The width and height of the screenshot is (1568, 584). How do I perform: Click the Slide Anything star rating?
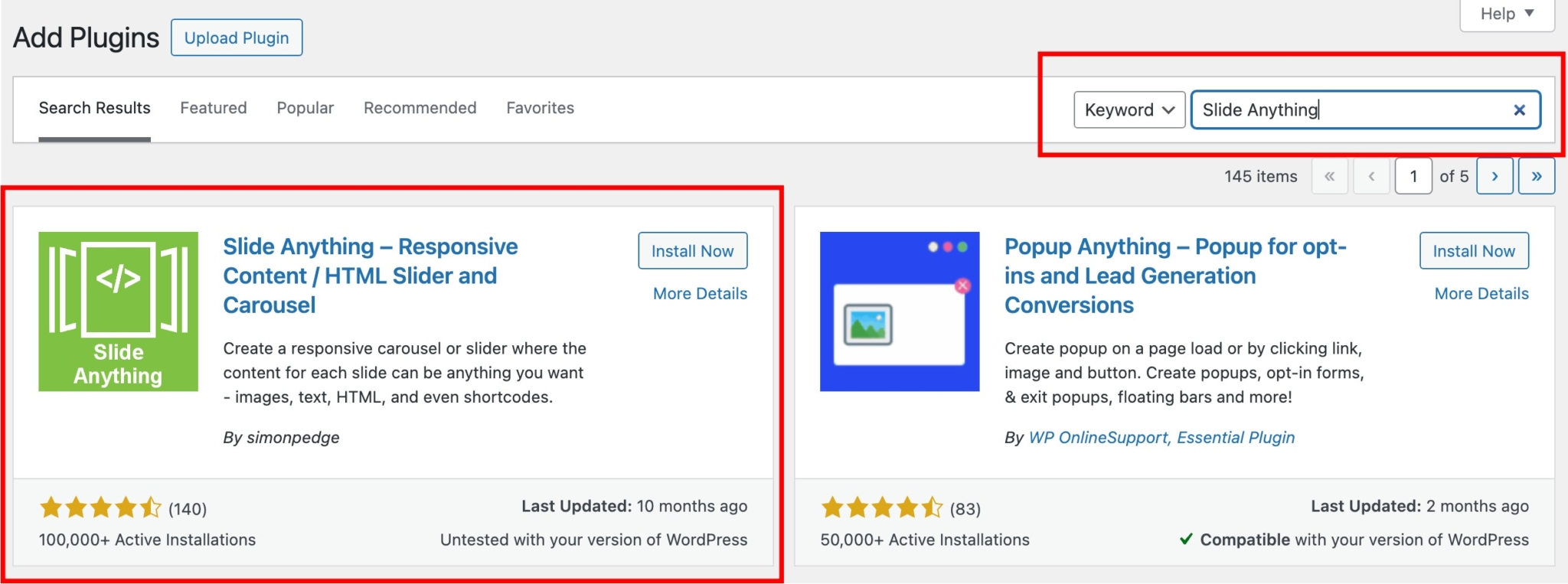coord(100,507)
